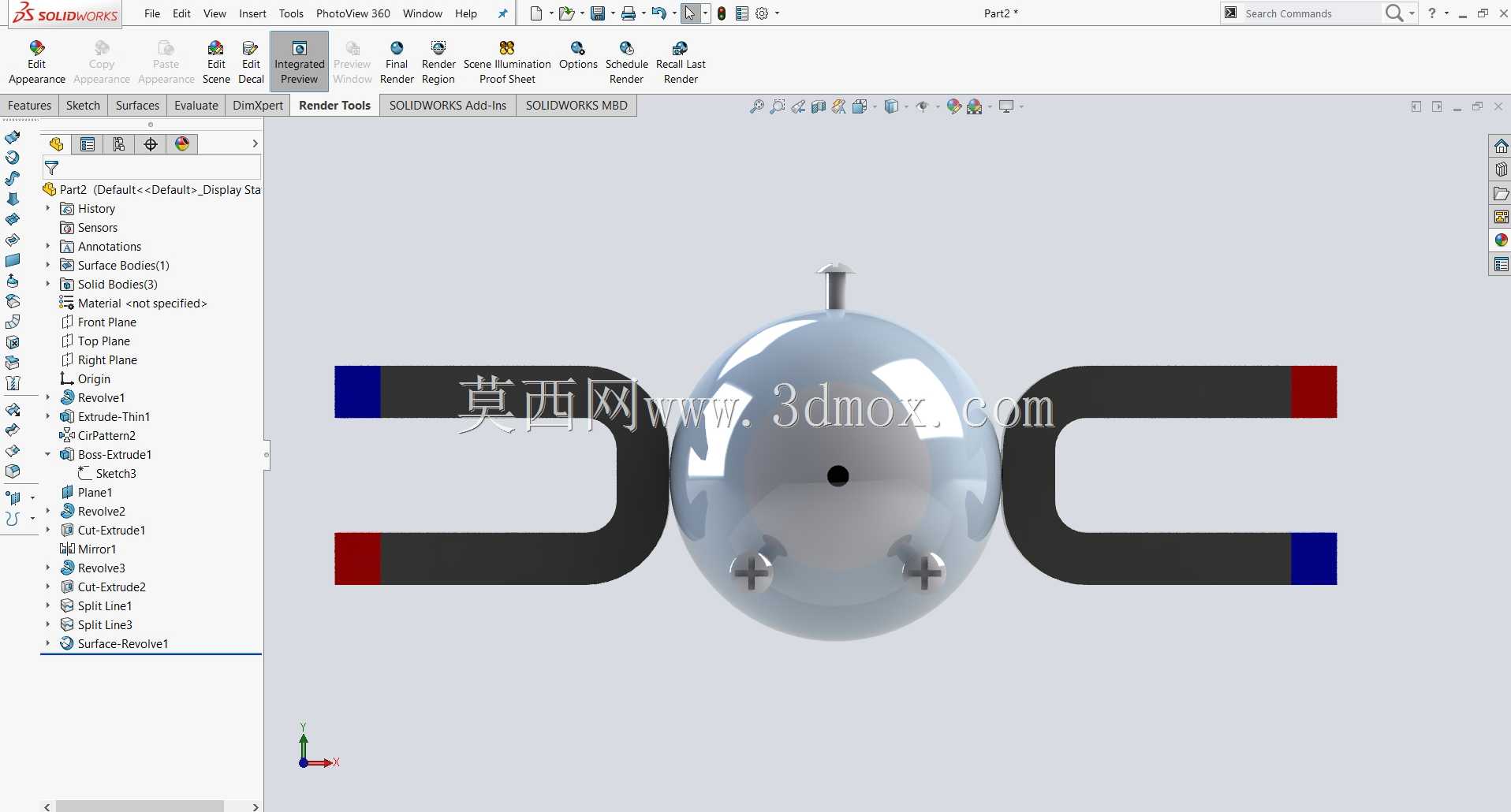Screen dimensions: 1511x812
Task: Expand the Cut-Extrude1 feature
Action: 47,530
